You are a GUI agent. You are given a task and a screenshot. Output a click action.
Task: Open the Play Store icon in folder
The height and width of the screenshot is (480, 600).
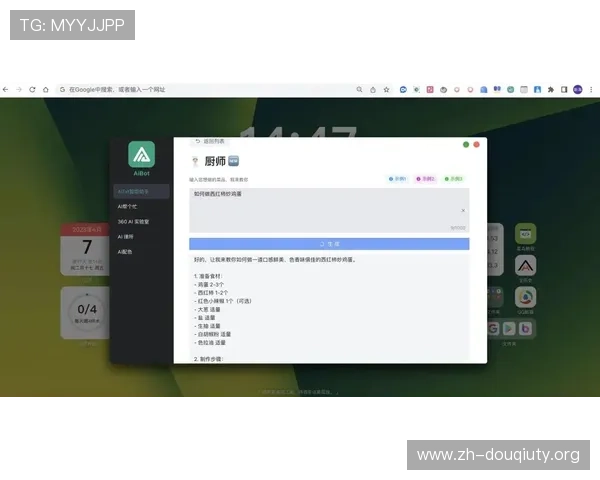click(x=509, y=328)
